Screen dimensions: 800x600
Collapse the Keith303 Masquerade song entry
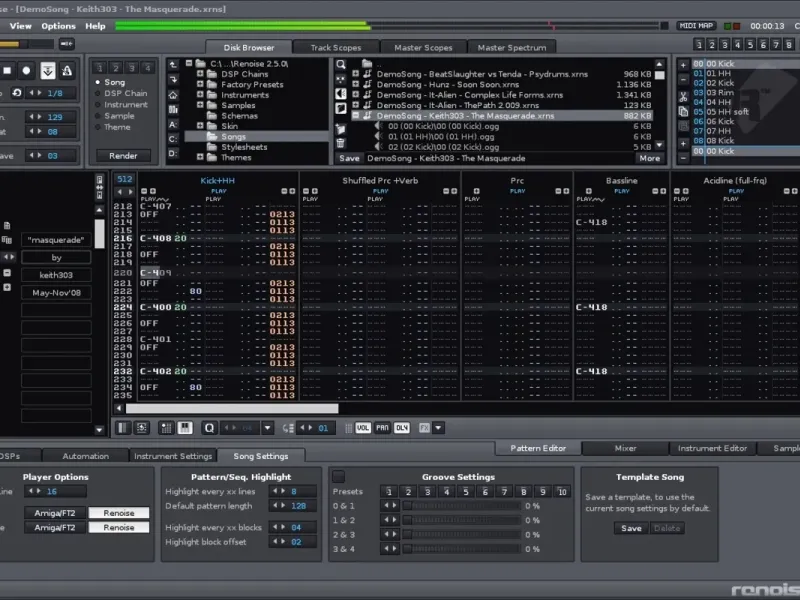[357, 116]
